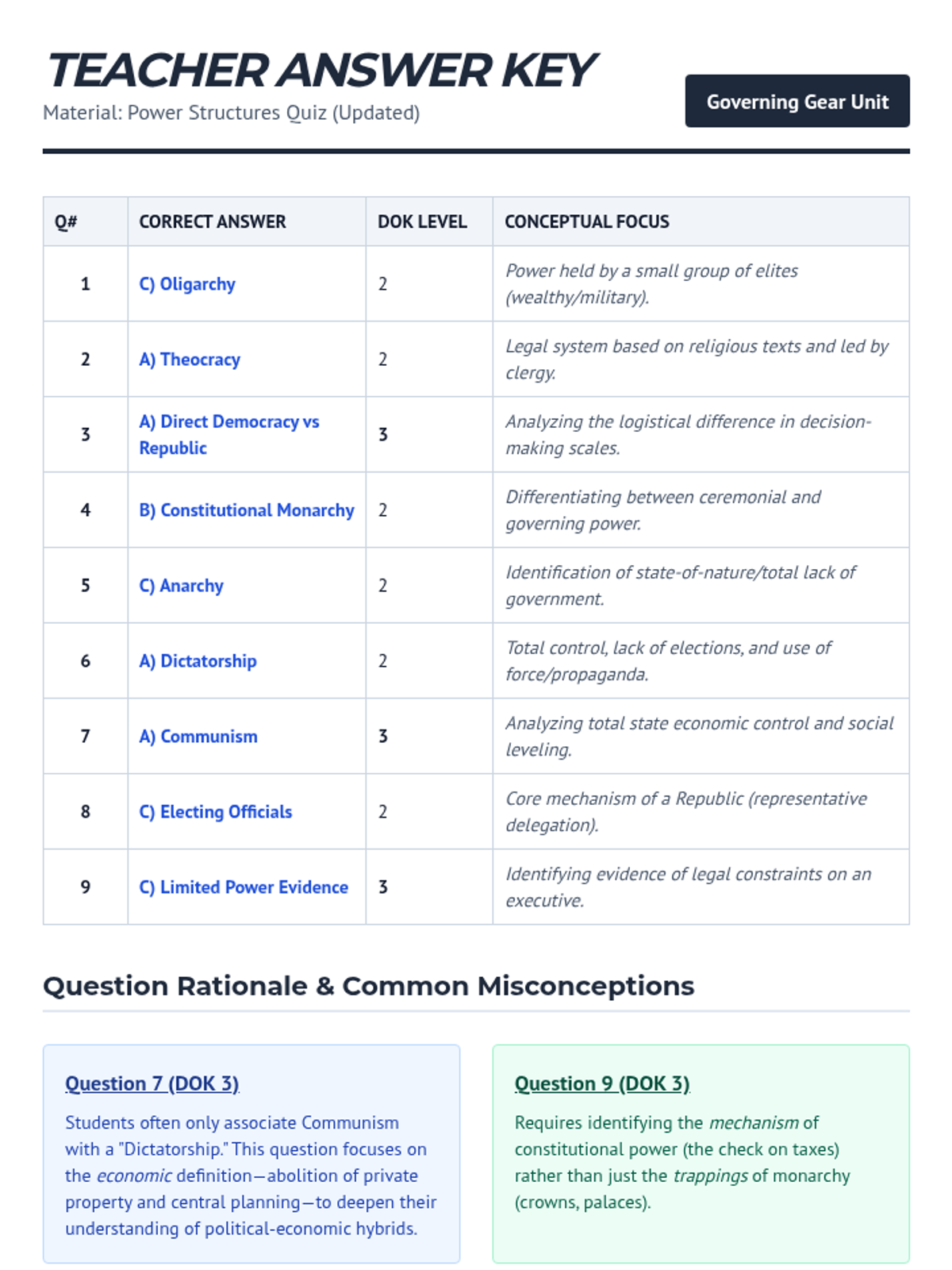Open the Question 9 (DOK 3) heading

[x=601, y=1083]
